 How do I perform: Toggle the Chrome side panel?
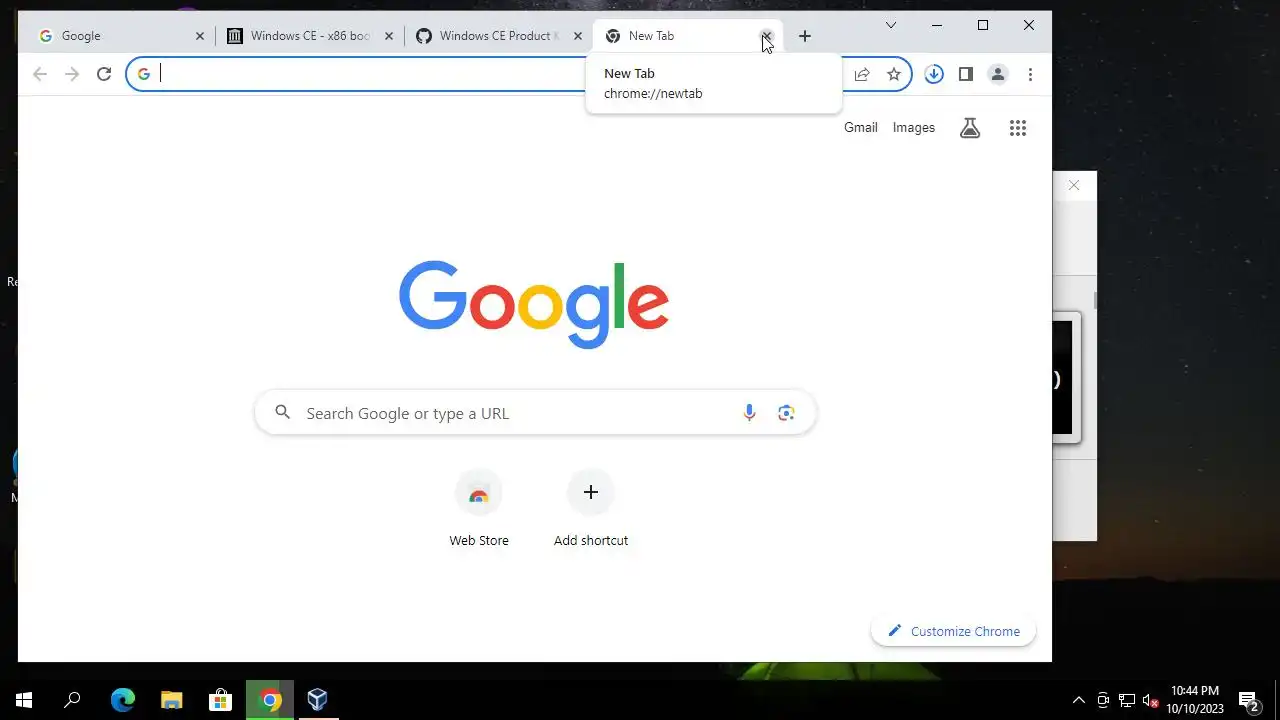click(966, 74)
